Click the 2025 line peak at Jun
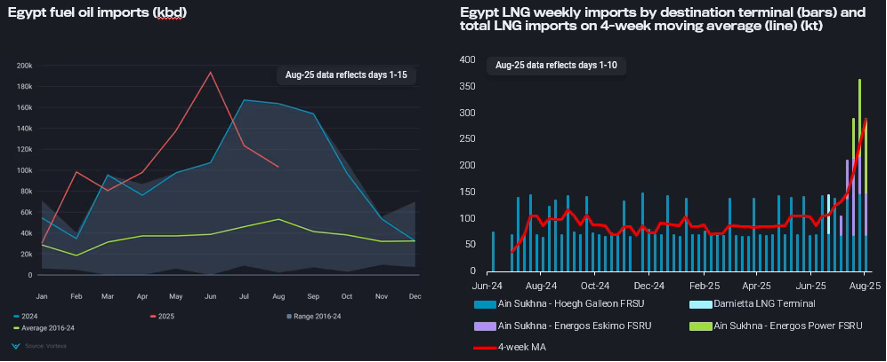This screenshot has width=887, height=362. pos(210,72)
